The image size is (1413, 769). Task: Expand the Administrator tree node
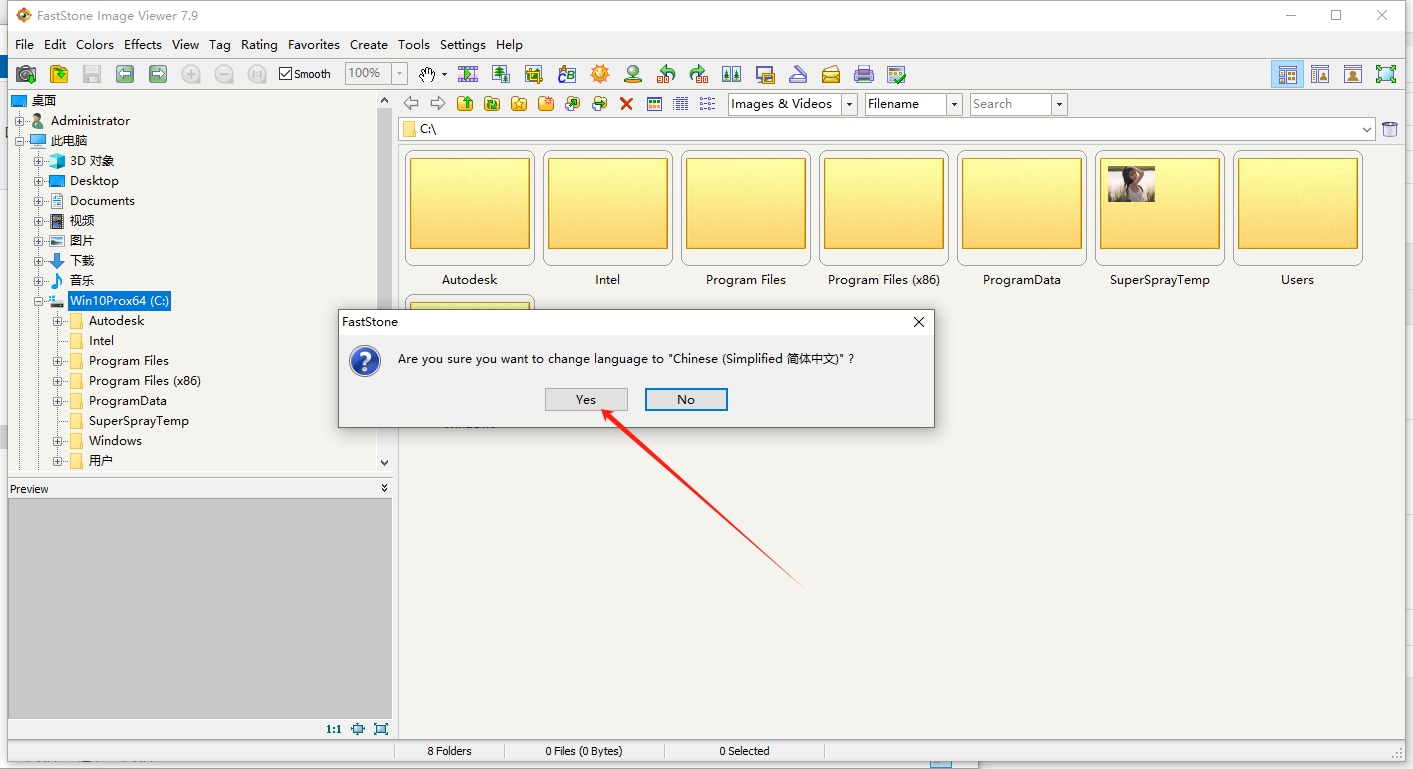[x=20, y=121]
